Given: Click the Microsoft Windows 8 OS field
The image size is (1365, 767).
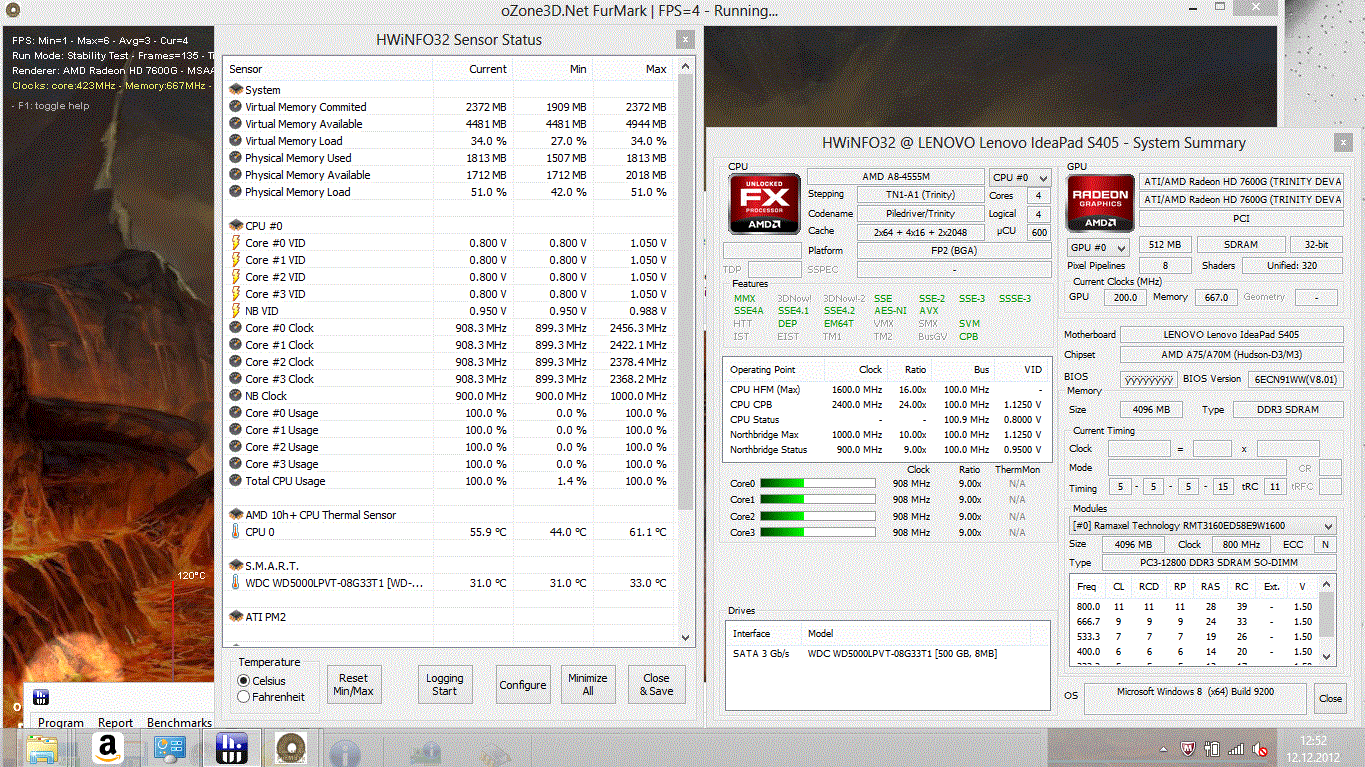Looking at the screenshot, I should (1195, 697).
